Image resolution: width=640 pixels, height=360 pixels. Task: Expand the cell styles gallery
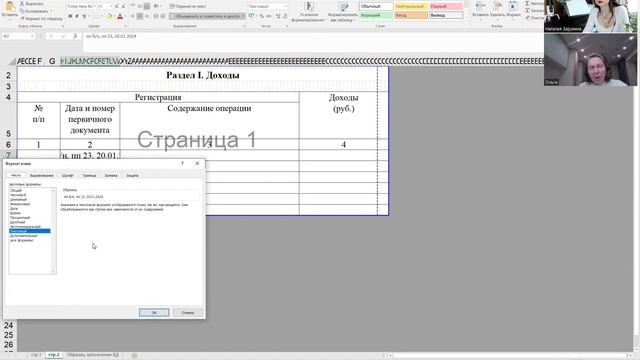466,17
